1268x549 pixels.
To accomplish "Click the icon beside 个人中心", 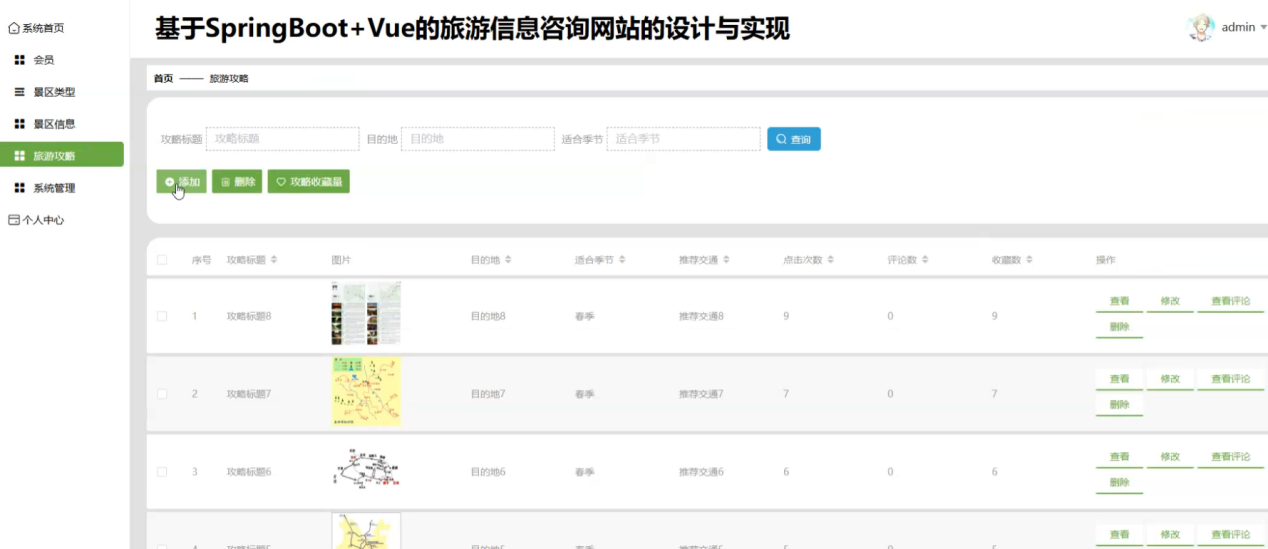I will (14, 220).
